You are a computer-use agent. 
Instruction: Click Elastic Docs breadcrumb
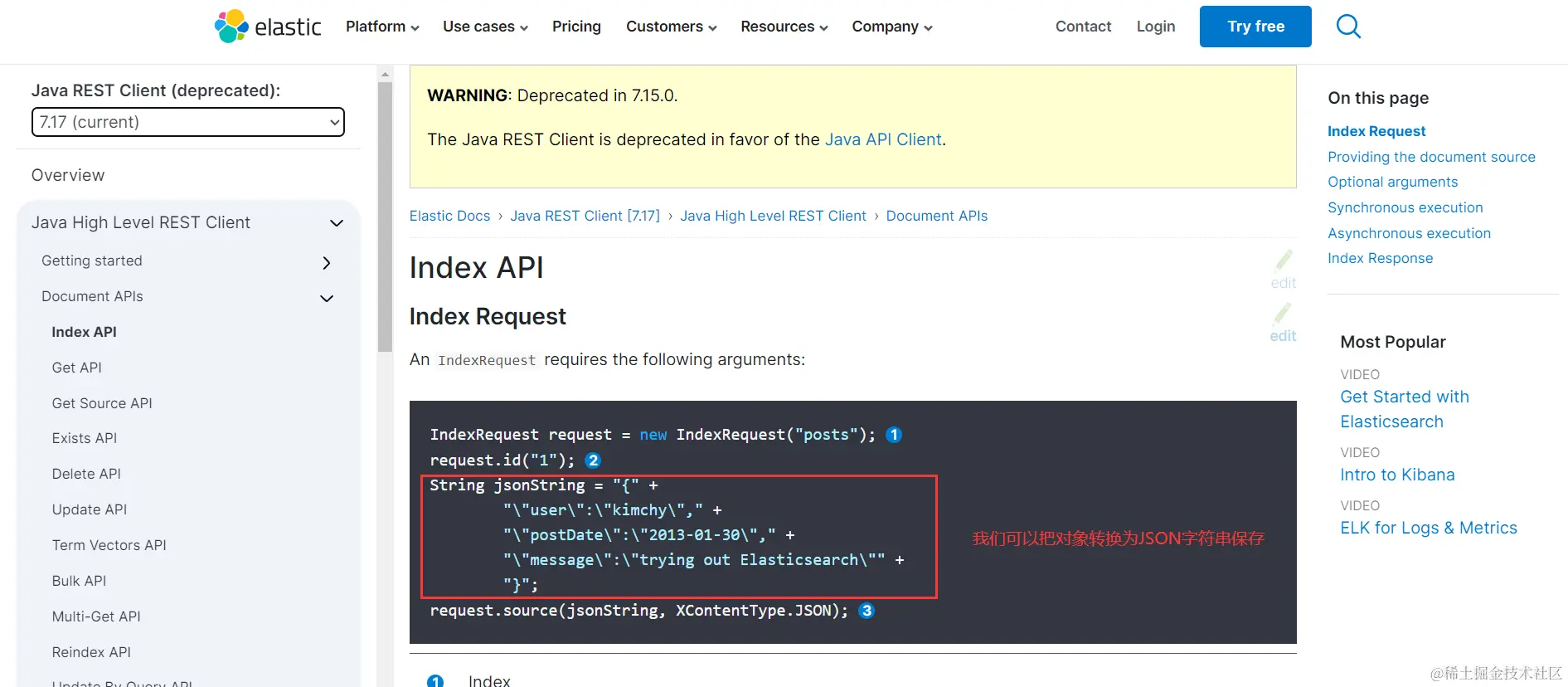point(449,216)
